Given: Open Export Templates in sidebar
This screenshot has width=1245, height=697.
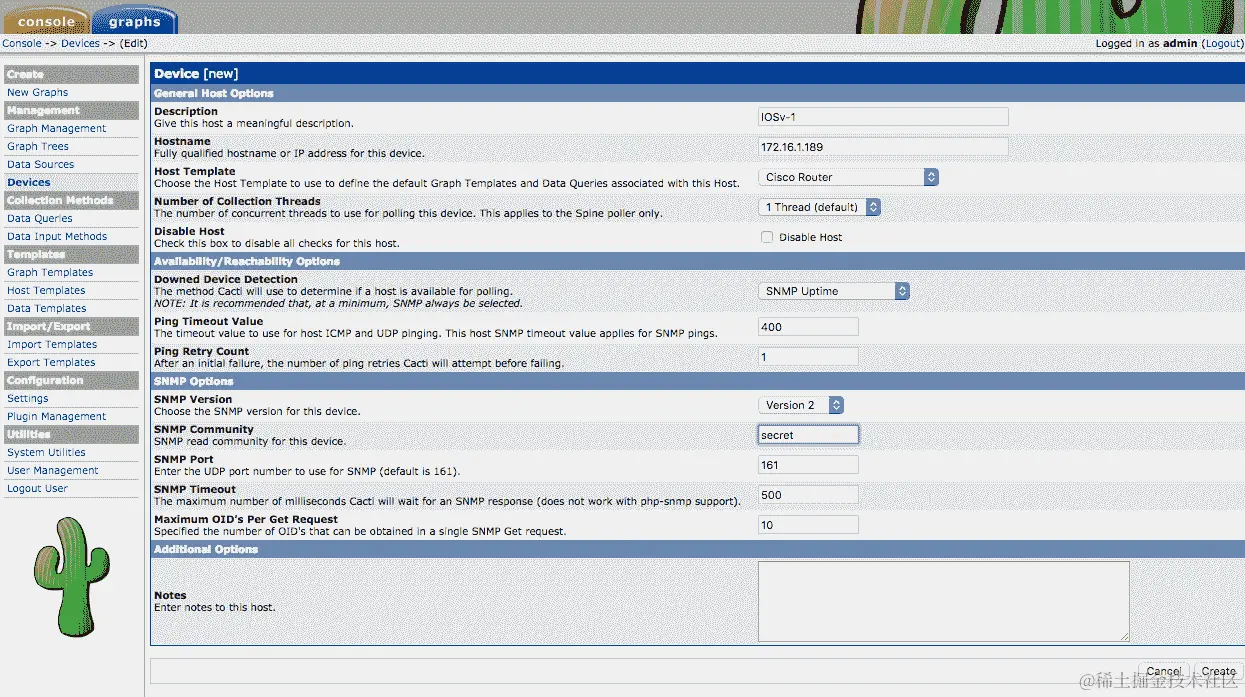Looking at the screenshot, I should pos(51,362).
